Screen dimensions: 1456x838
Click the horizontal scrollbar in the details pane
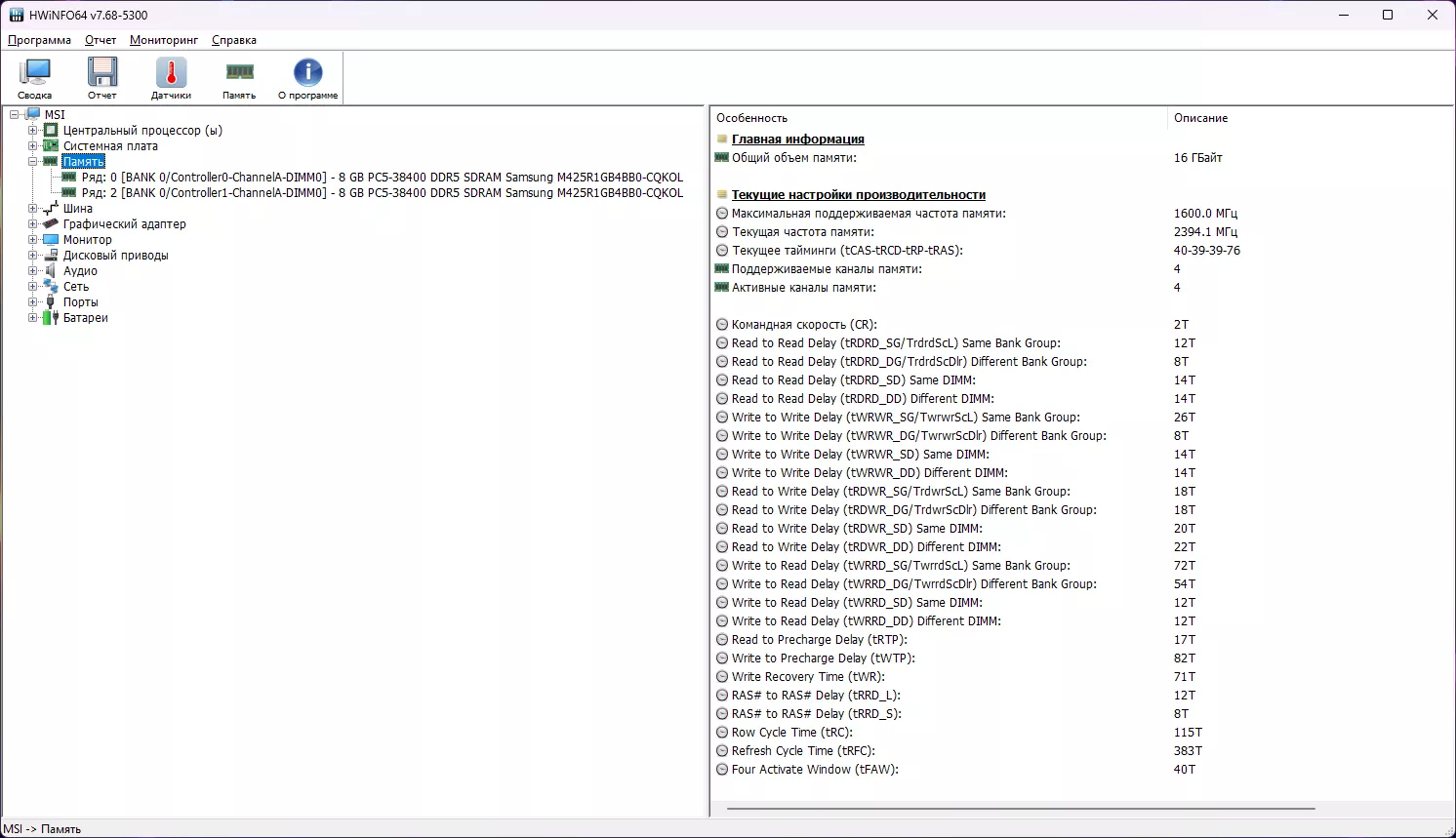point(1021,809)
